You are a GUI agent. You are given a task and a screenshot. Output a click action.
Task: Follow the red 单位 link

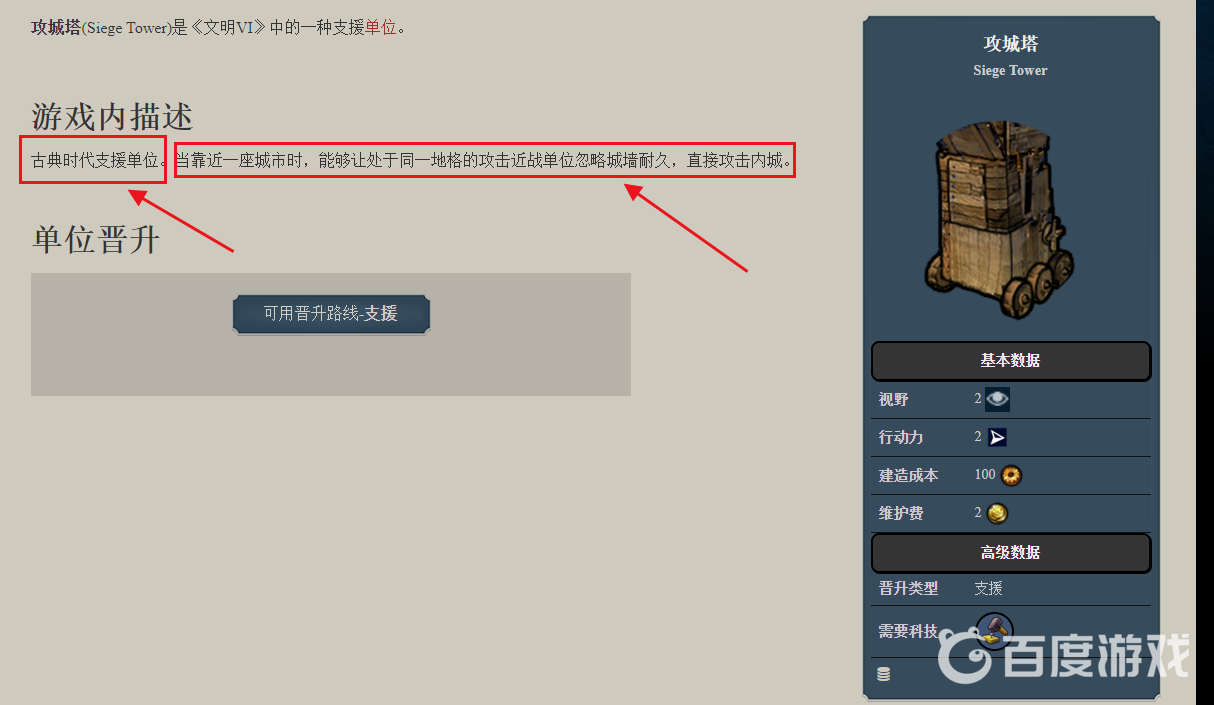coord(381,28)
